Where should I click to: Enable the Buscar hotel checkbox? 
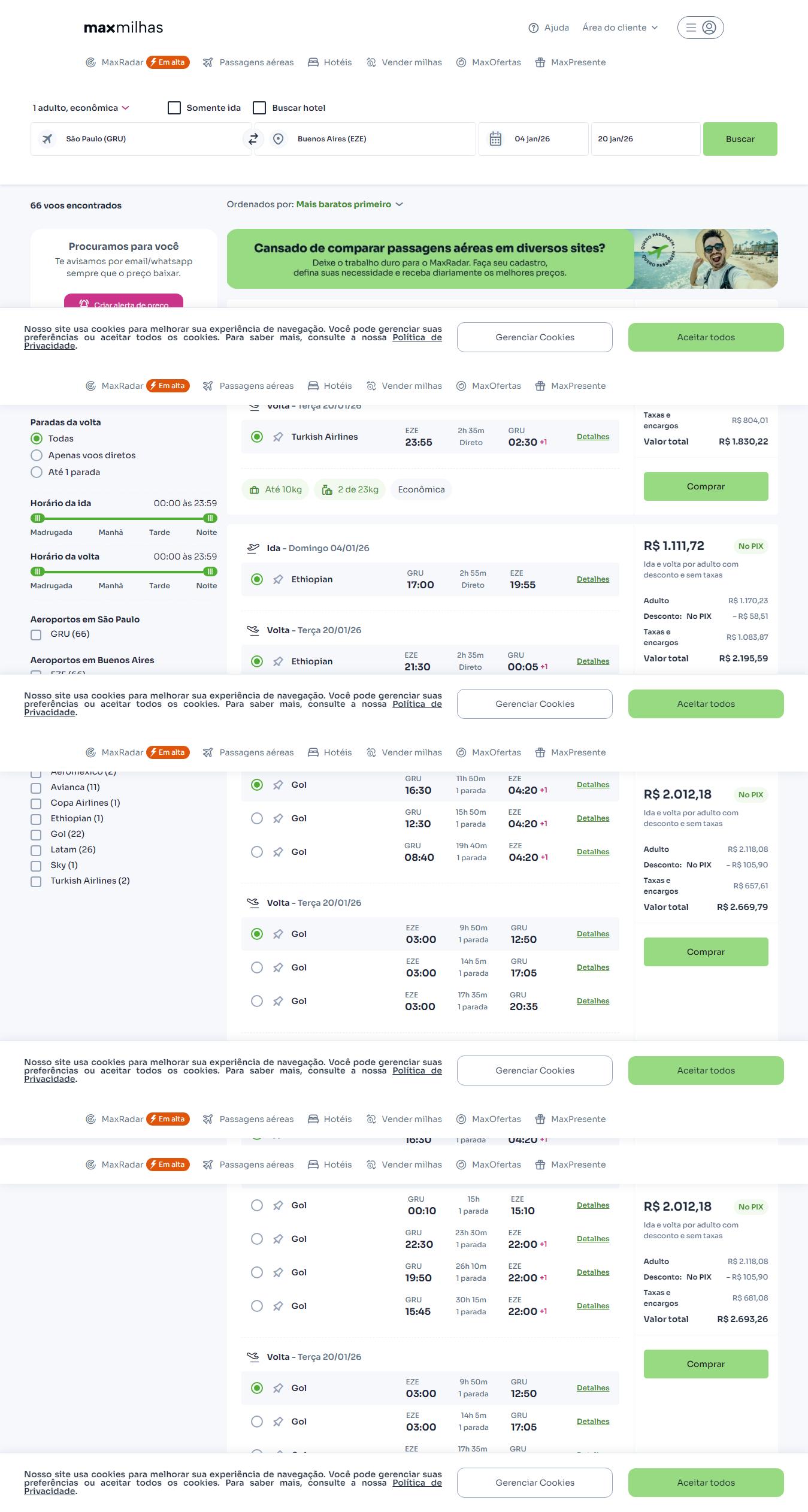click(259, 108)
